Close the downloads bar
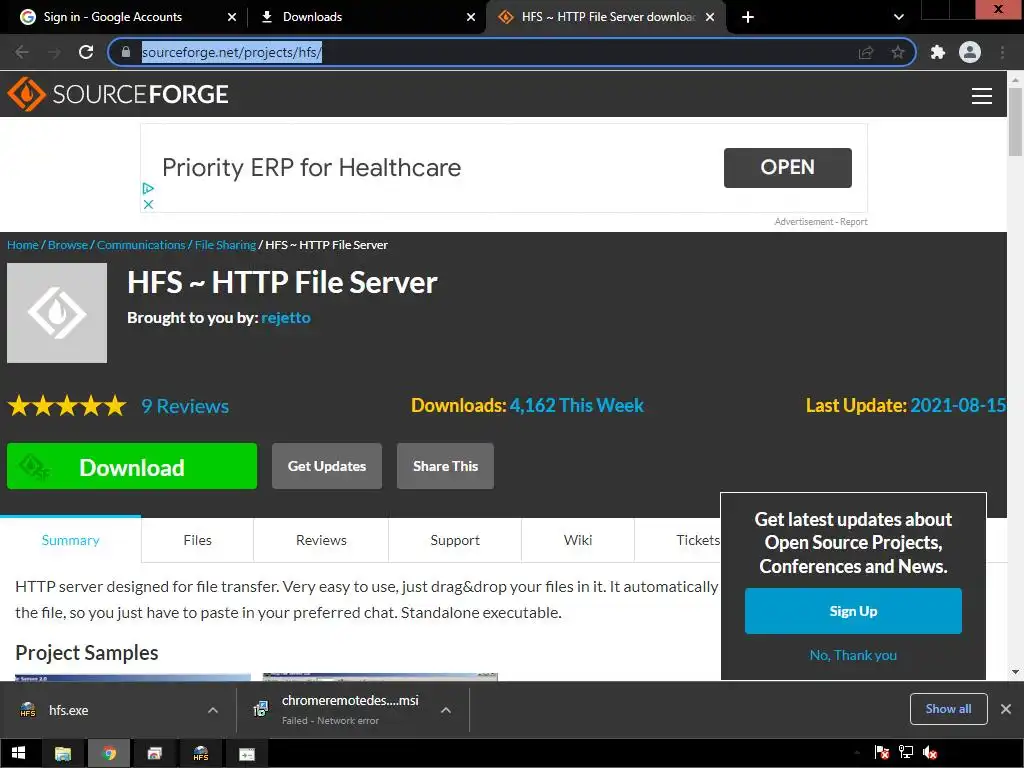 1006,709
